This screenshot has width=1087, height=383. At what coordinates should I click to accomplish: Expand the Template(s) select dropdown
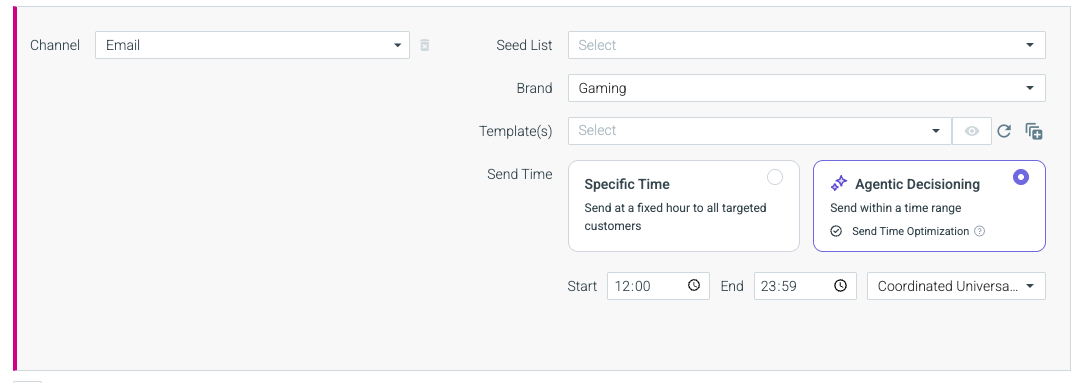click(759, 131)
